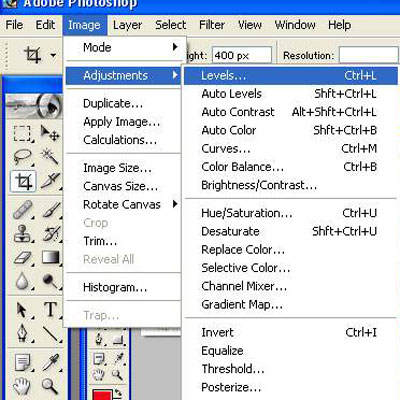Choose Color Balance...

pyautogui.click(x=291, y=167)
